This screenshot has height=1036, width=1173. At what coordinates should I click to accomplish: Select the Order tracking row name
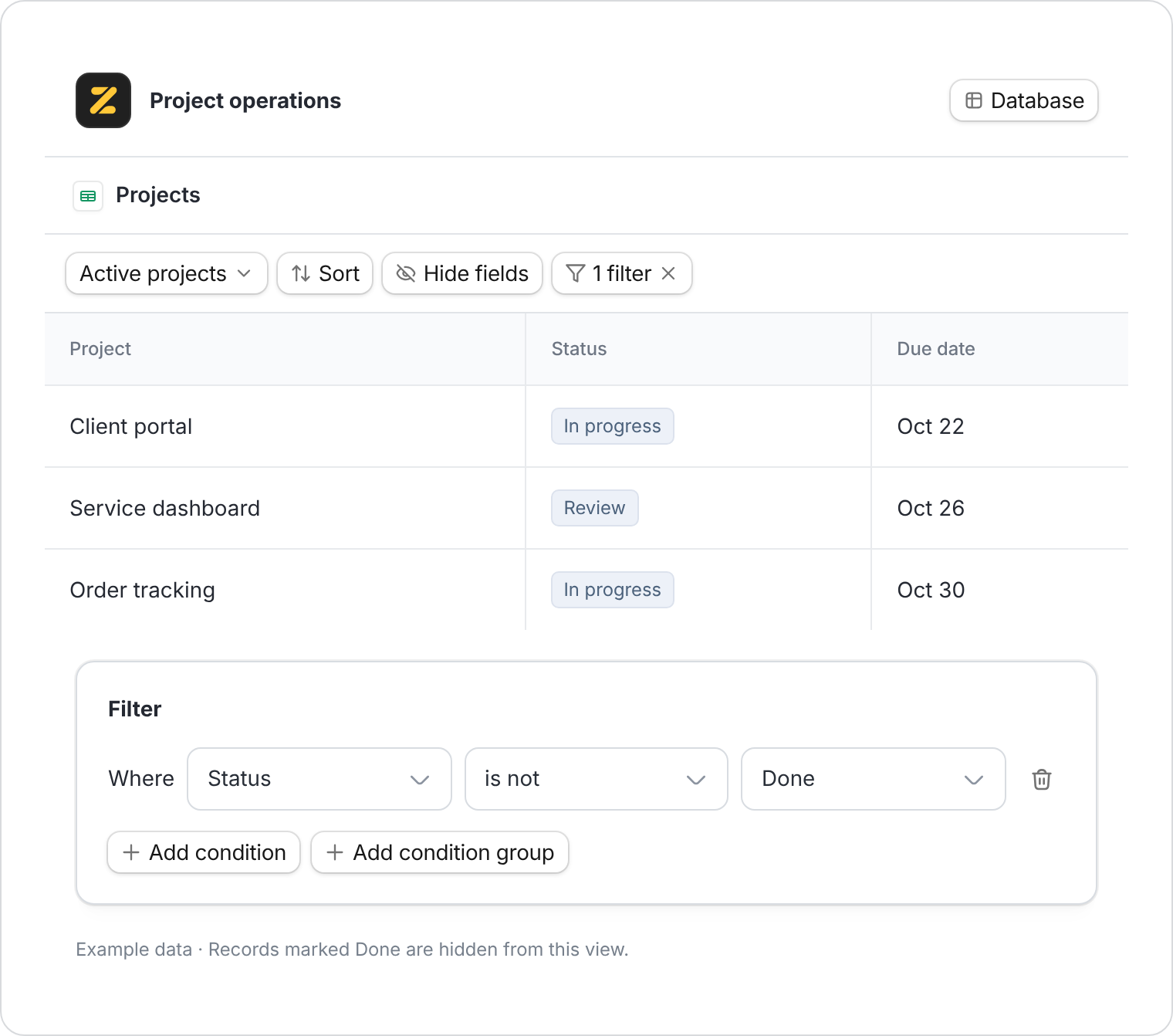143,591
